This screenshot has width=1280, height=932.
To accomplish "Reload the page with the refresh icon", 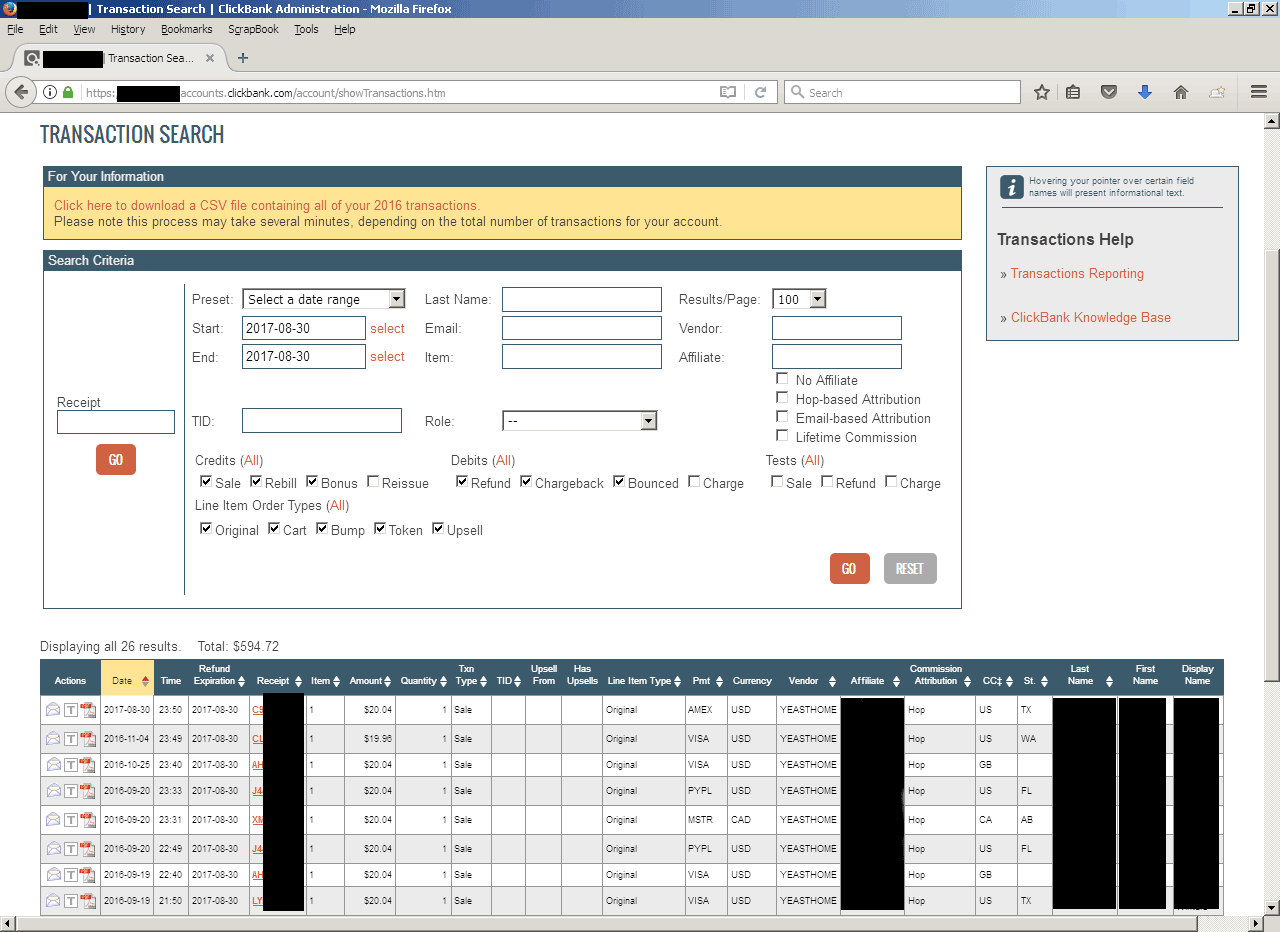I will (x=760, y=92).
